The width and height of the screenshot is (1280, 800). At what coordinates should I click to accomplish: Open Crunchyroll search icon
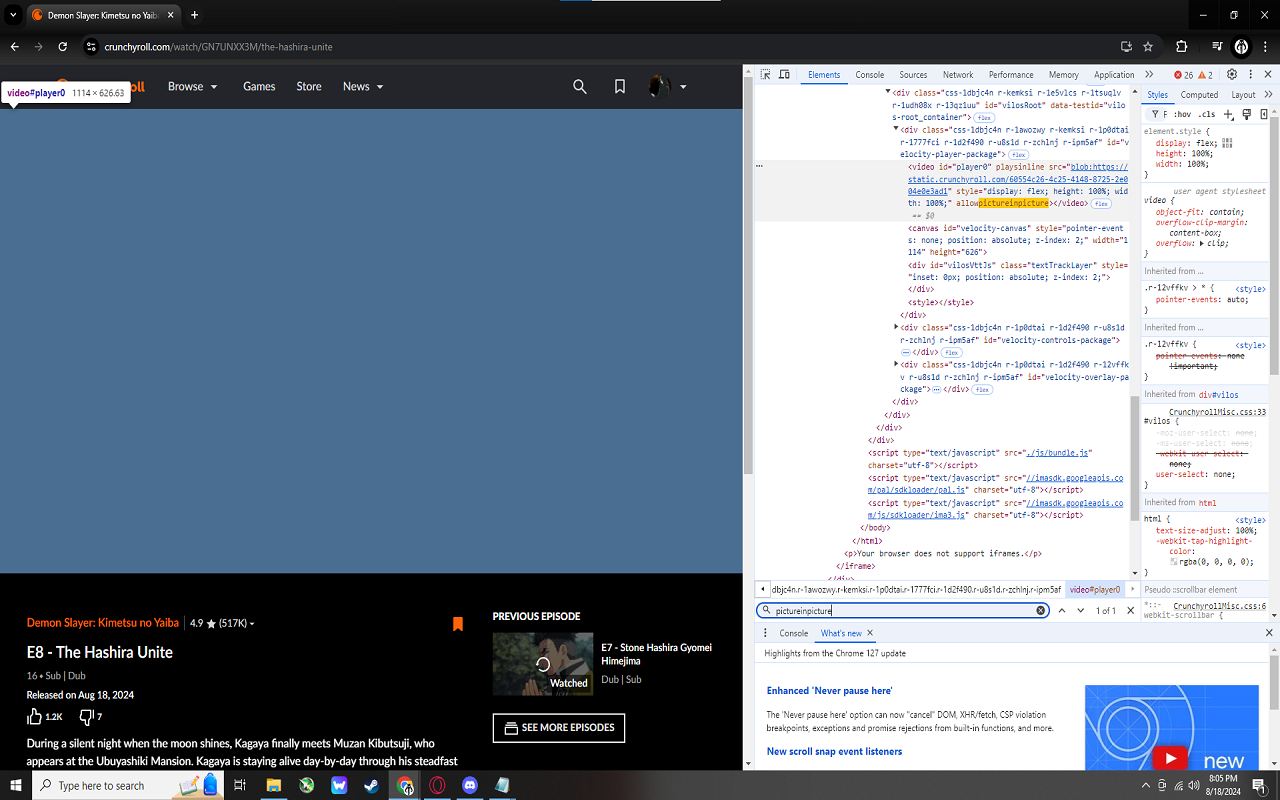[x=580, y=87]
